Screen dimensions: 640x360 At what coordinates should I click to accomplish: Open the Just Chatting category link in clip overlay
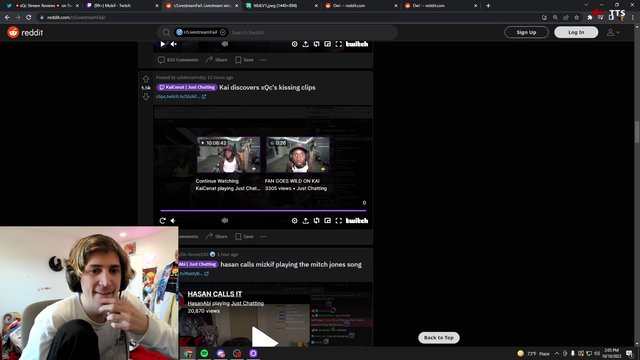pos(247,303)
